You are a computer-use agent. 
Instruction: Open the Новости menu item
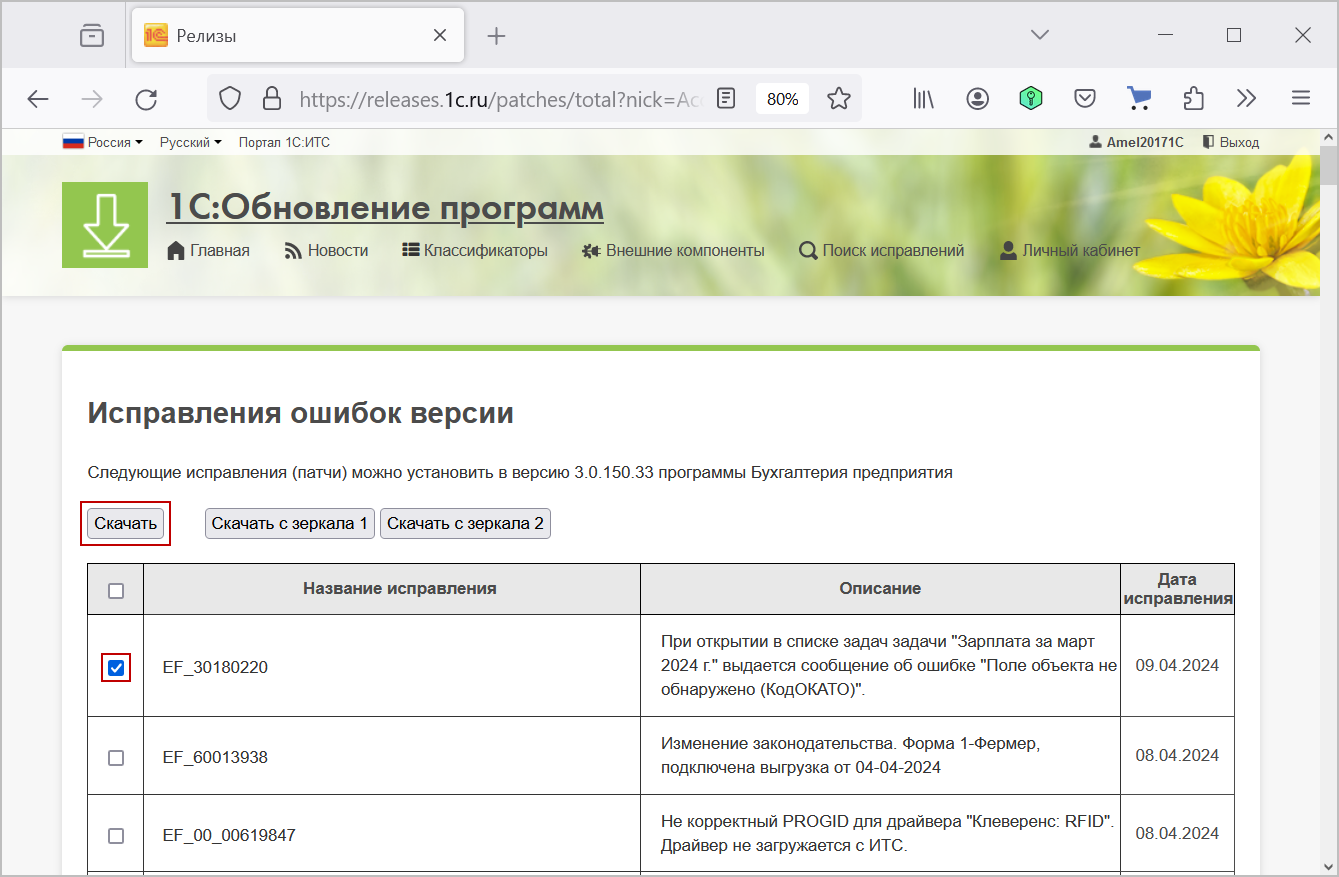[x=326, y=251]
